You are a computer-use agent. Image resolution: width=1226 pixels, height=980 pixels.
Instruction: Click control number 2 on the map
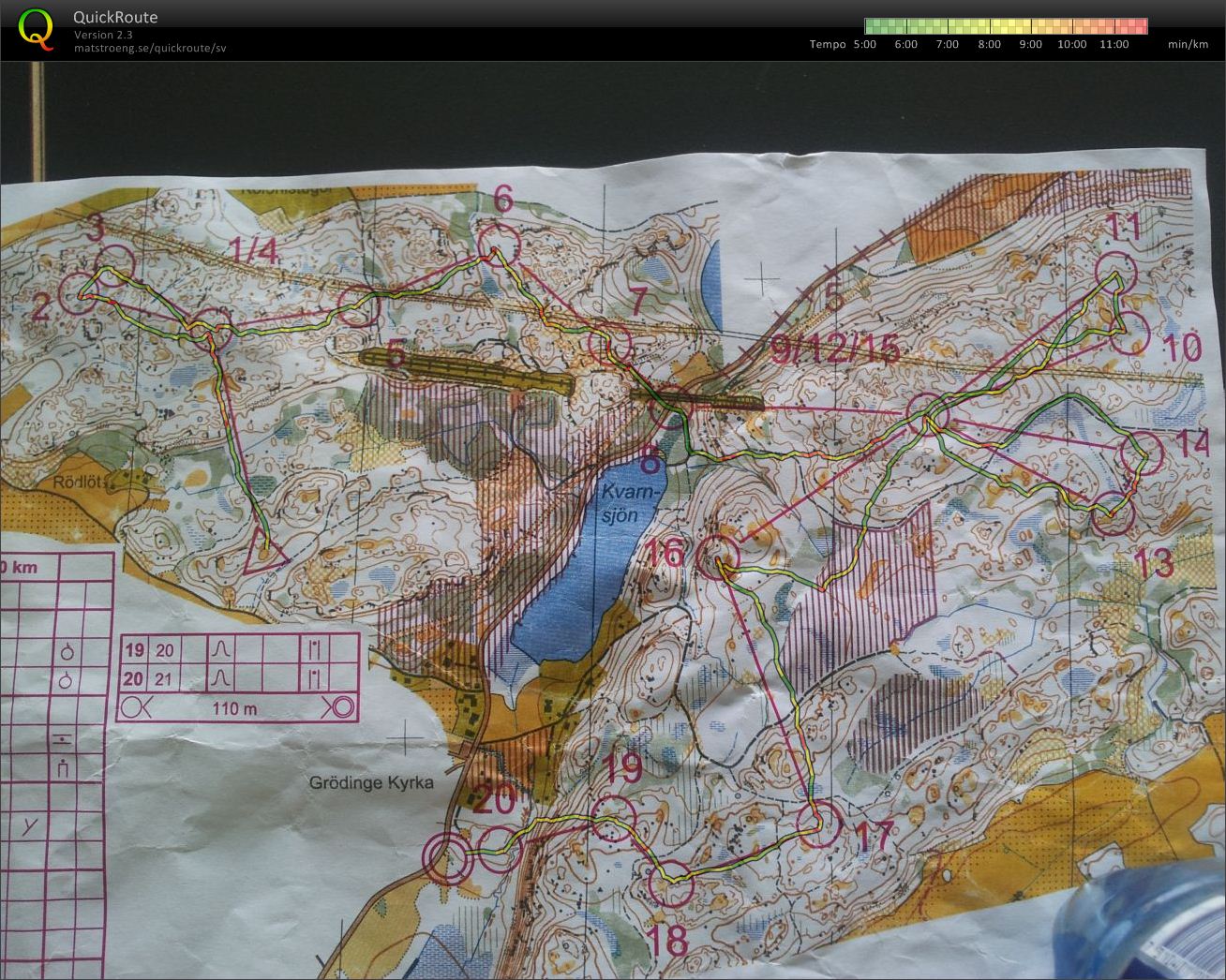[x=39, y=307]
